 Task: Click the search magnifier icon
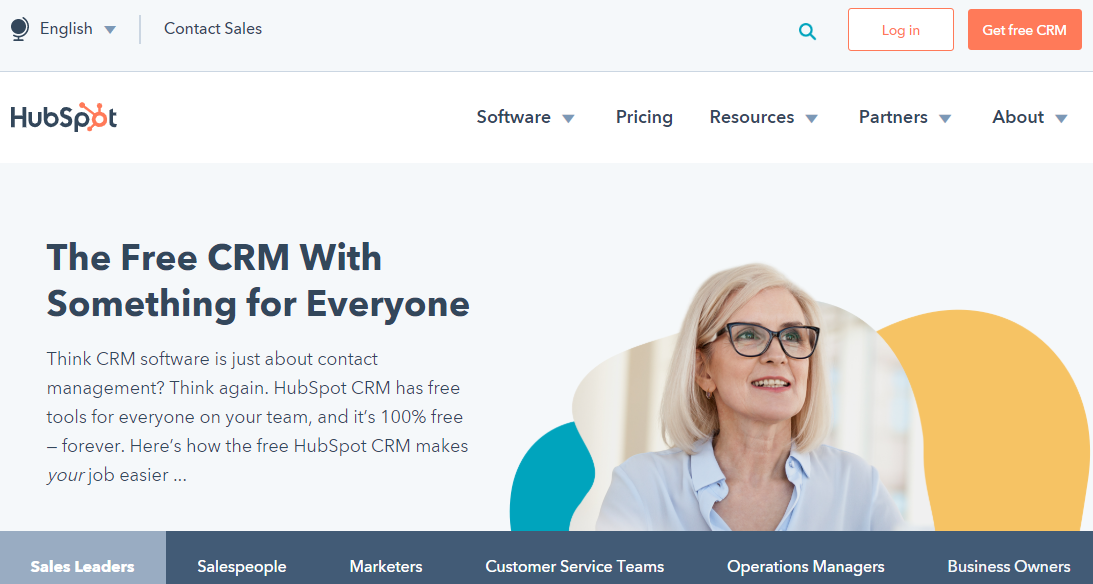click(x=807, y=31)
